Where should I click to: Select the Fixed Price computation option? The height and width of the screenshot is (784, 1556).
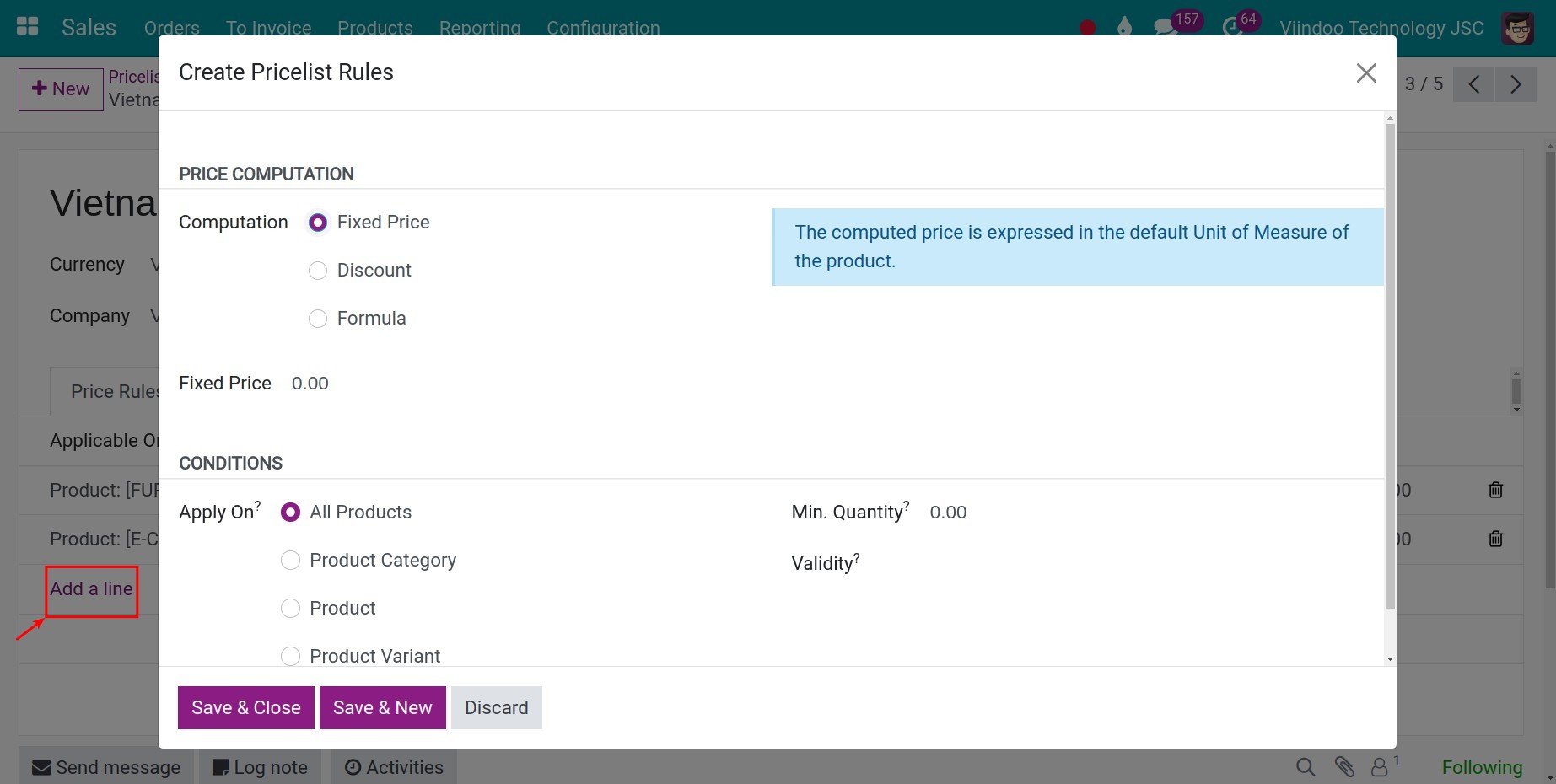pos(318,223)
